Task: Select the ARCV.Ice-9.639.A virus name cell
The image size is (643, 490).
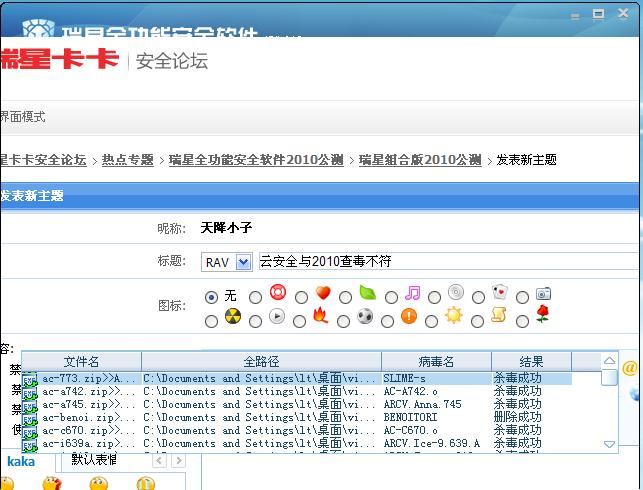Action: click(x=431, y=444)
